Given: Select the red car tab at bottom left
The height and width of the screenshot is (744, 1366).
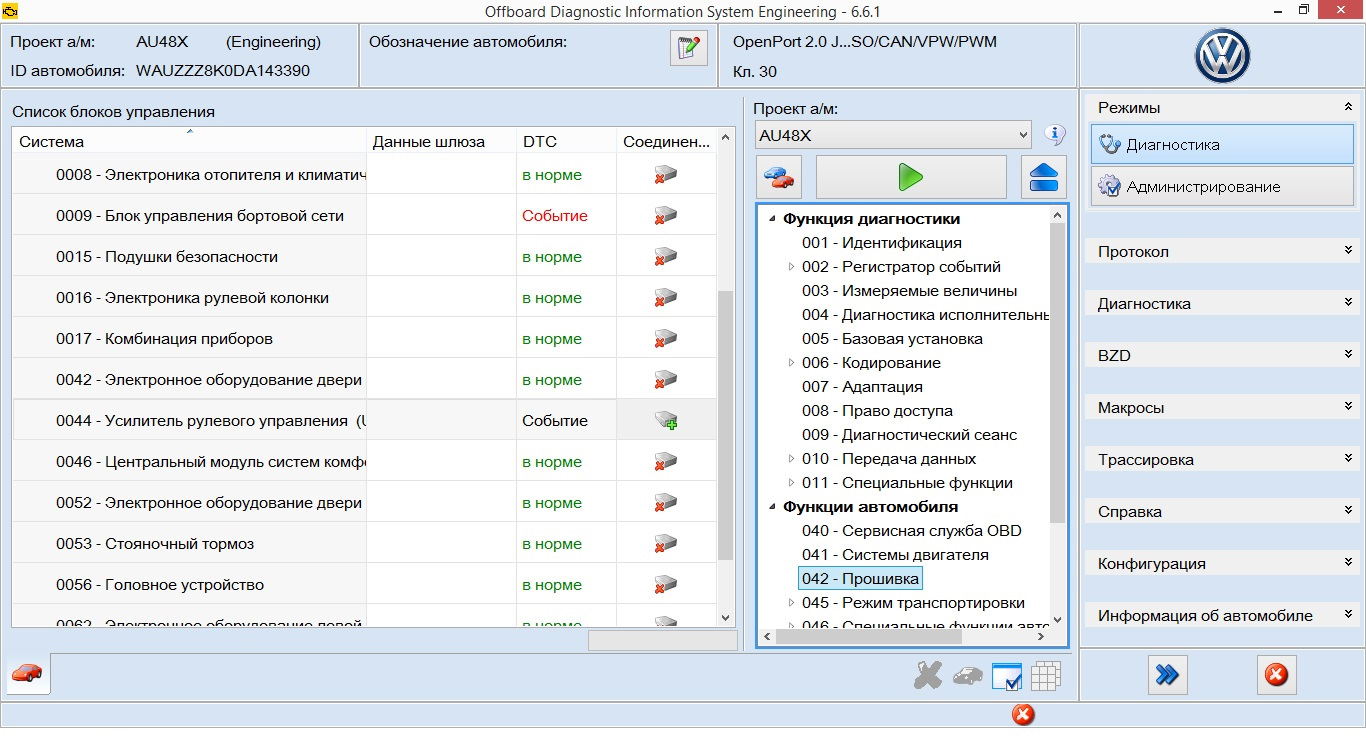Looking at the screenshot, I should point(28,675).
